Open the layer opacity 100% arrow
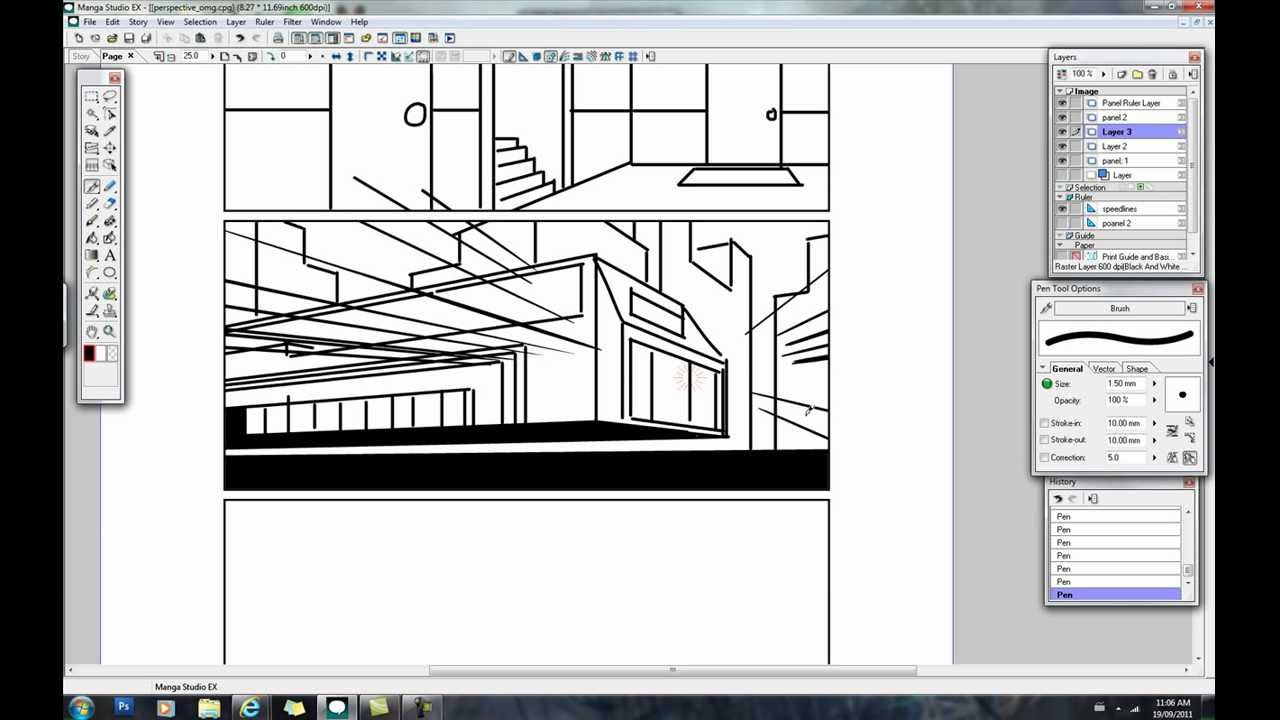 (x=1104, y=74)
